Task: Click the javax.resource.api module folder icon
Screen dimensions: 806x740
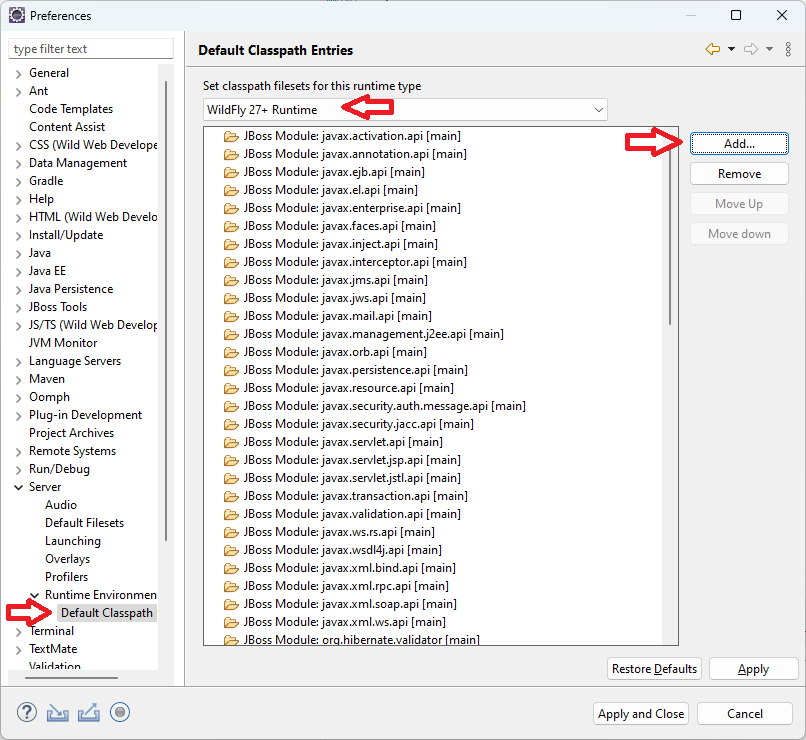Action: (x=231, y=388)
